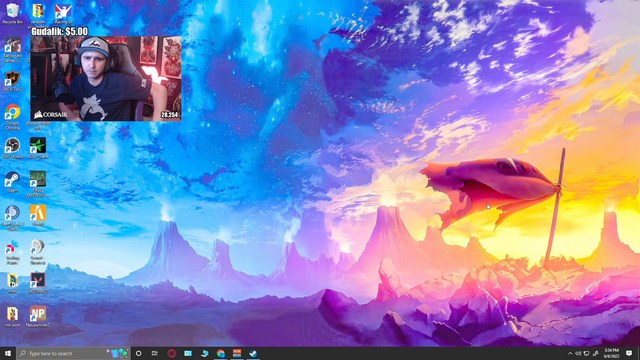Launch the NpLauncher2 desktop shortcut
This screenshot has width=640, height=360.
click(38, 316)
